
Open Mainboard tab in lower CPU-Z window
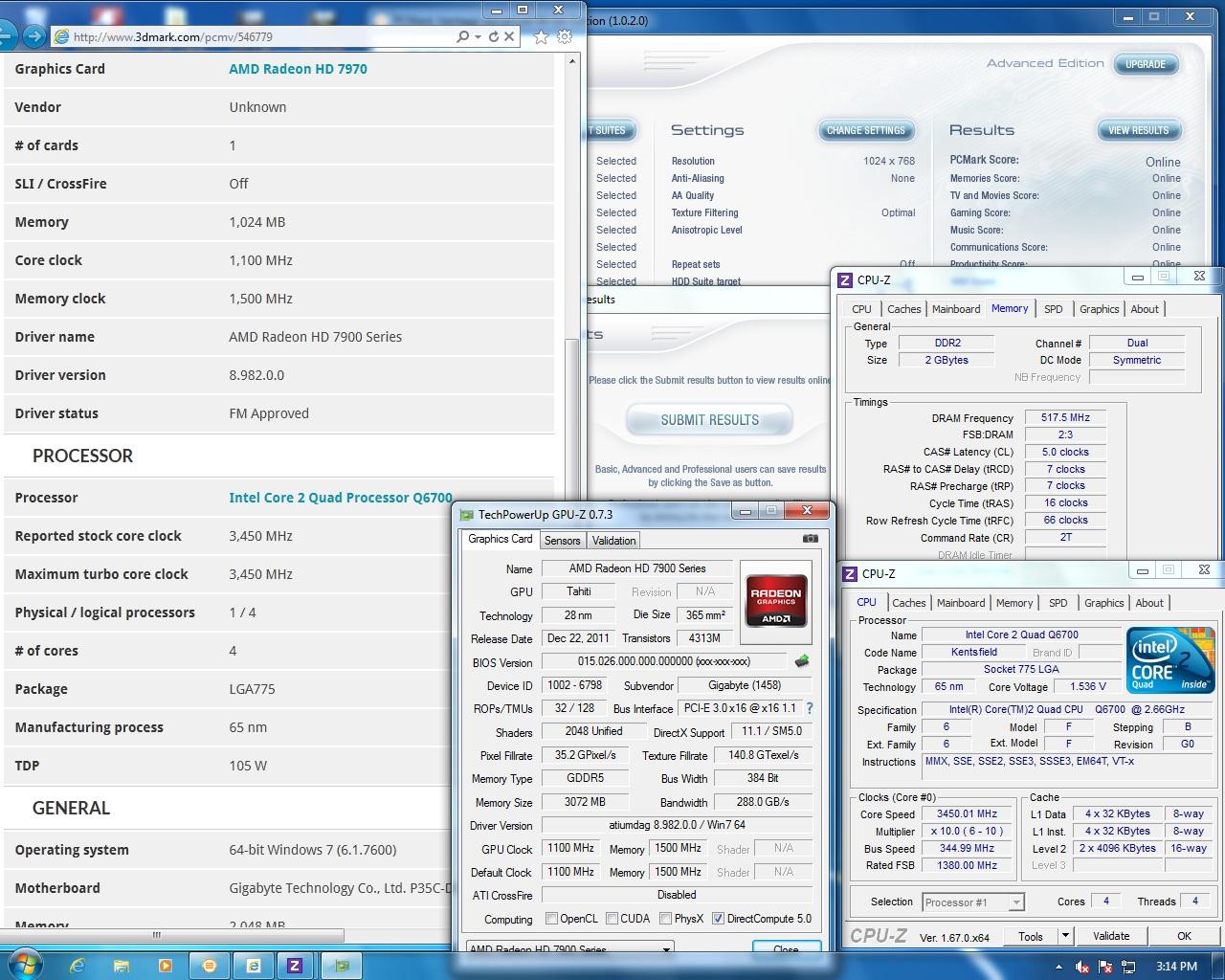(961, 603)
